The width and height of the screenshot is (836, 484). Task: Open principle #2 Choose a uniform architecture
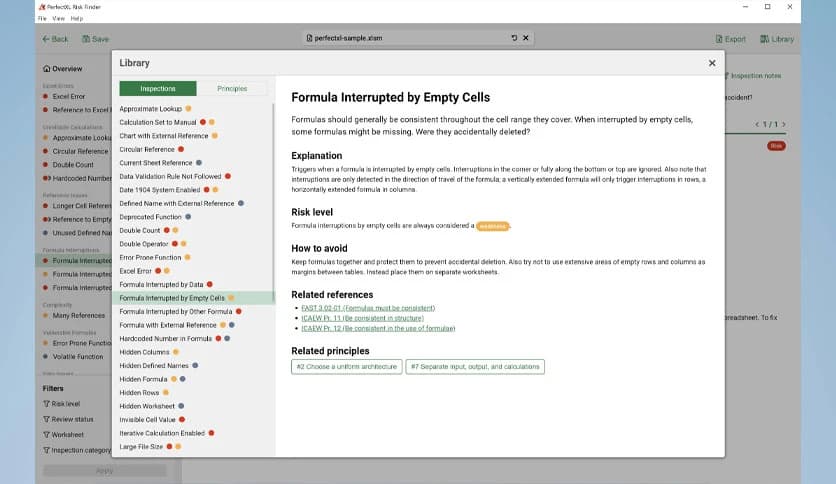[x=347, y=367]
